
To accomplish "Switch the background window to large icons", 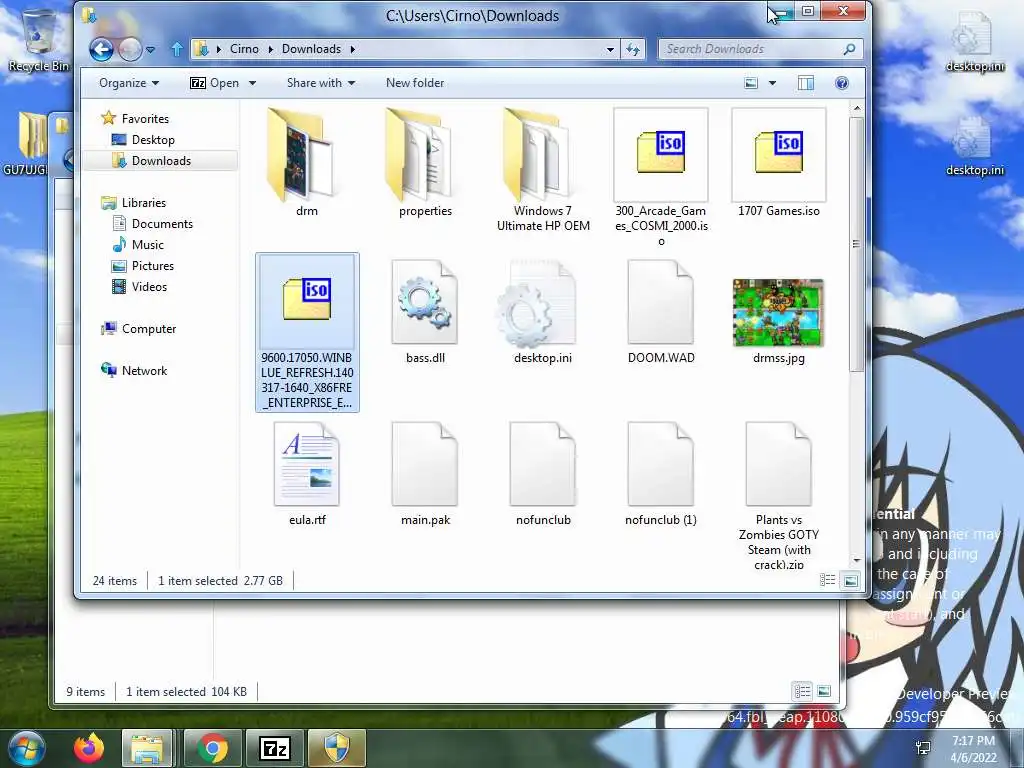I will (x=824, y=691).
